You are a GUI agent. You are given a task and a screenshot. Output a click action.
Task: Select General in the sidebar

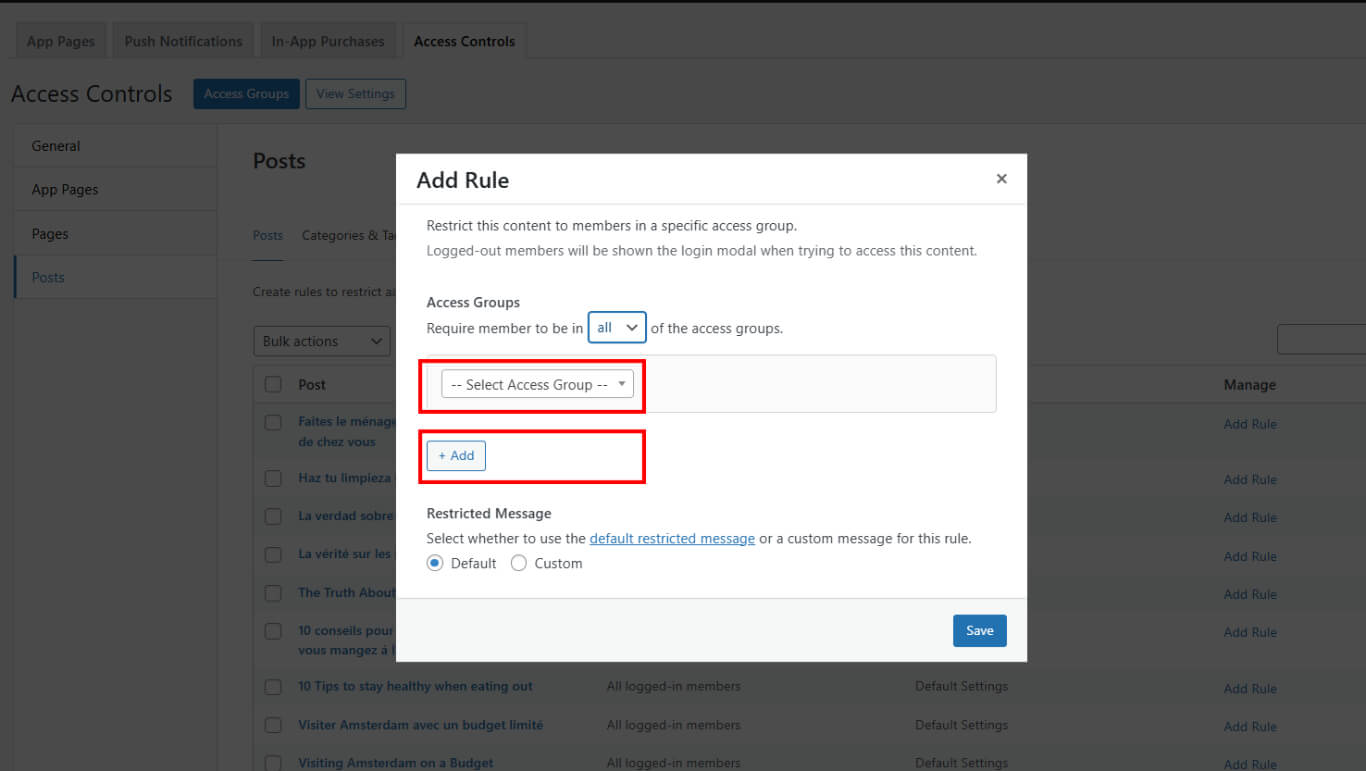56,146
